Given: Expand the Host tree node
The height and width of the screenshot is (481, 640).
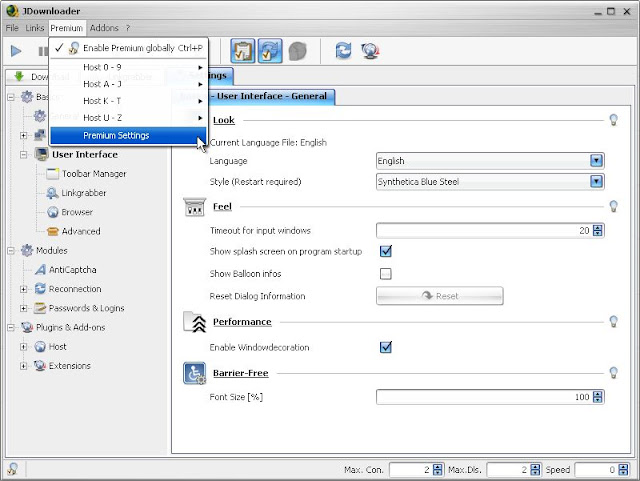Looking at the screenshot, I should point(24,346).
